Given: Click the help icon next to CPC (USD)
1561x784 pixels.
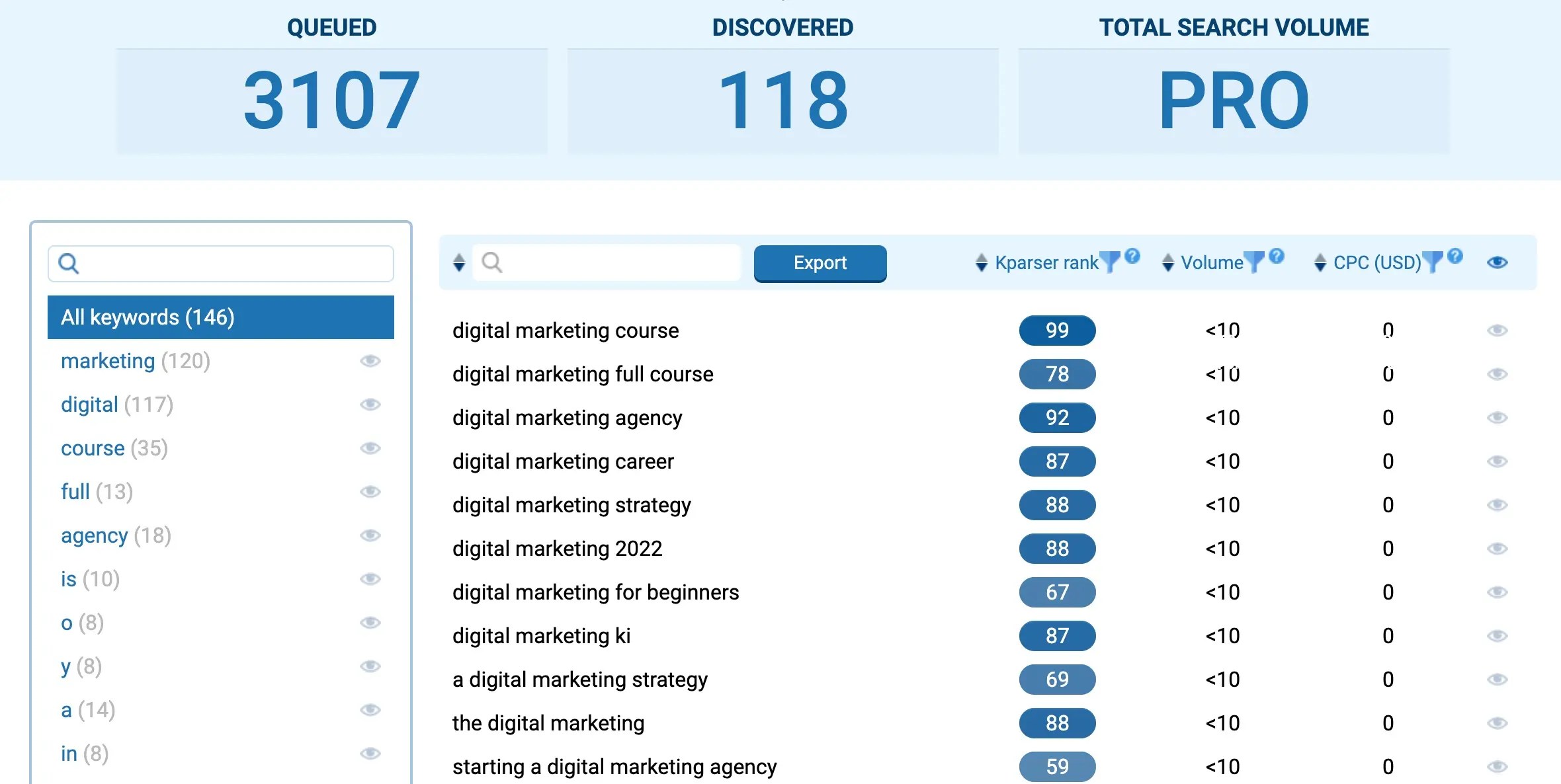Looking at the screenshot, I should pos(1454,256).
